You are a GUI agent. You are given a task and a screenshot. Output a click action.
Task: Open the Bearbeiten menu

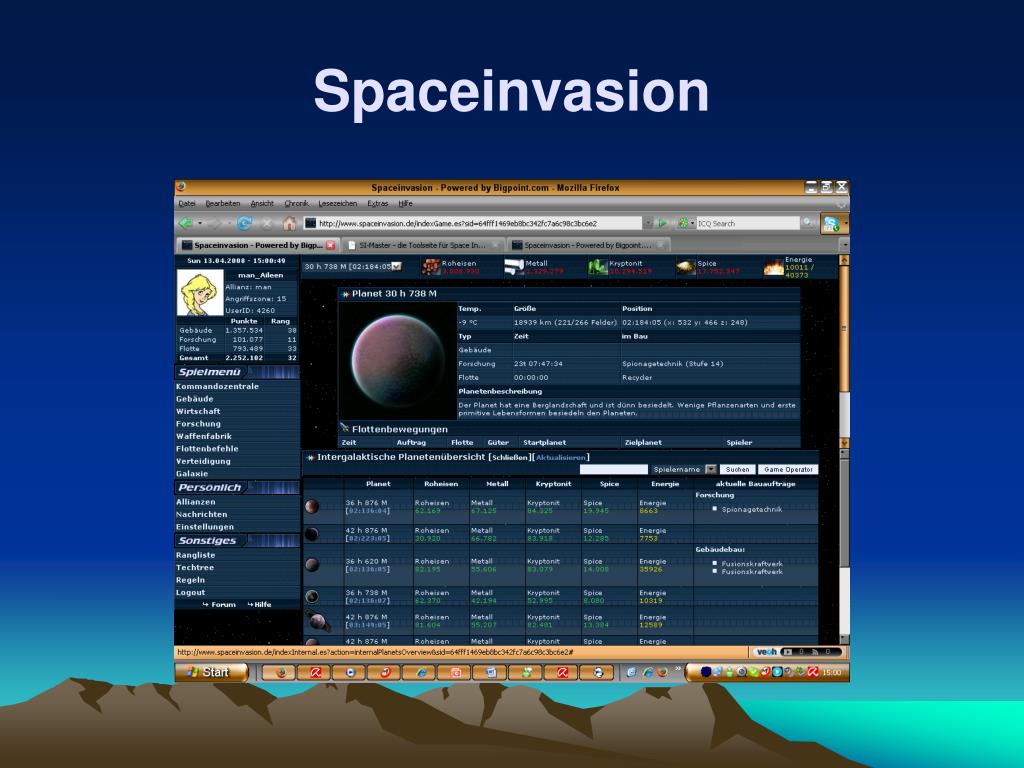223,204
